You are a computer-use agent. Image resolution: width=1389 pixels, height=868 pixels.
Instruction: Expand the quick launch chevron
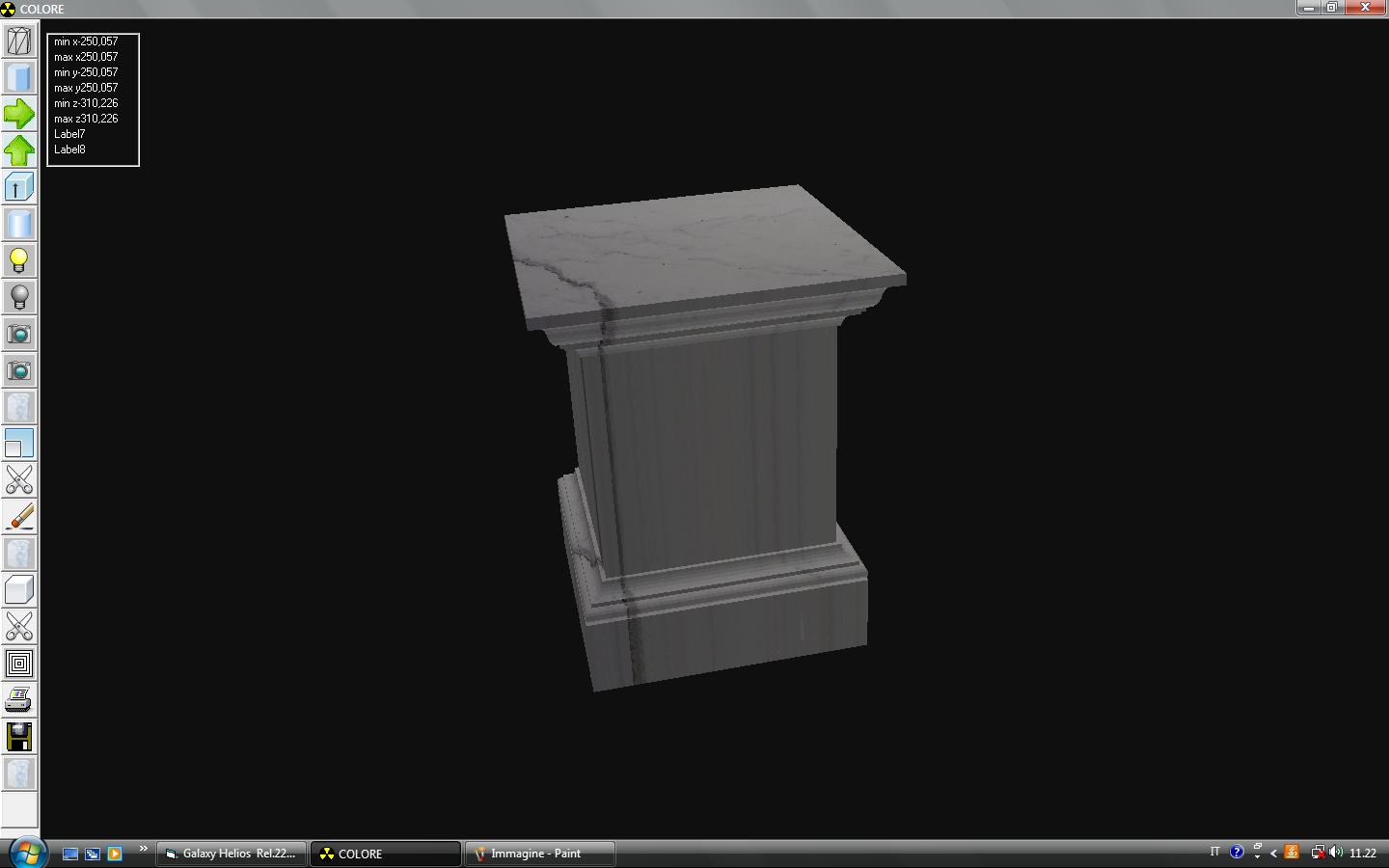tap(144, 849)
